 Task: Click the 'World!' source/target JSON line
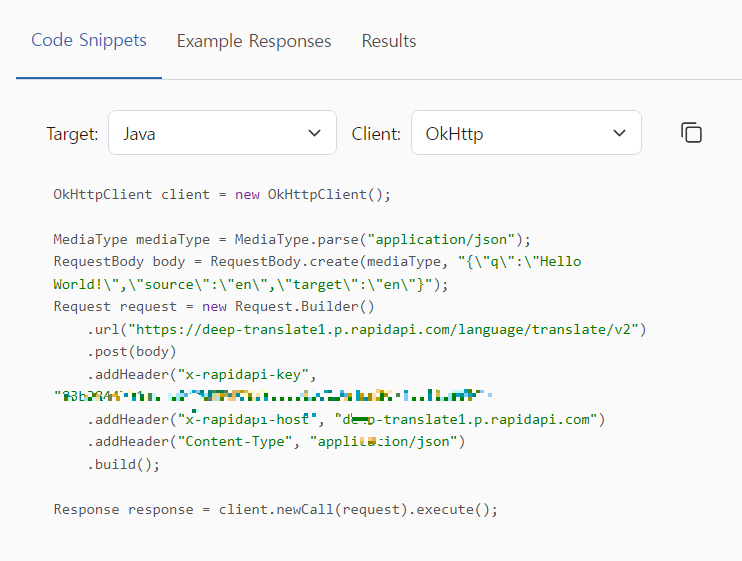(250, 284)
